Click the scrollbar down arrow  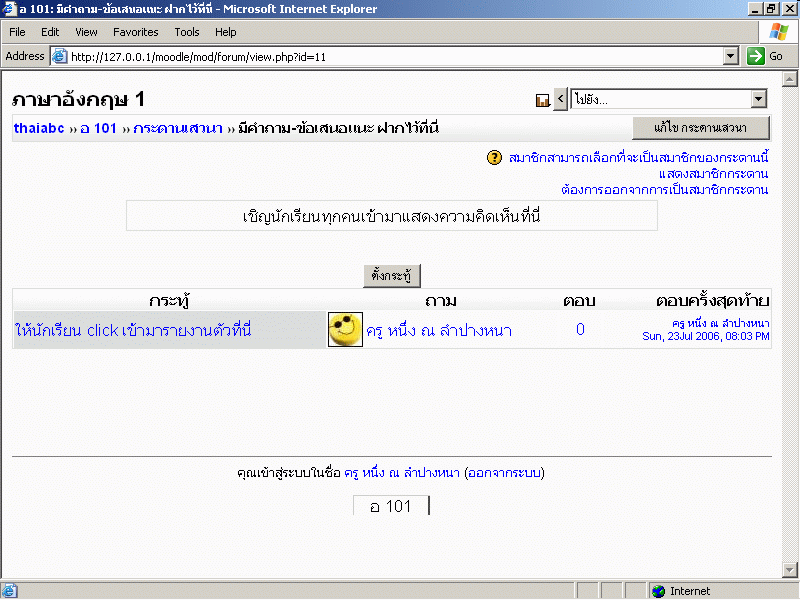click(789, 569)
